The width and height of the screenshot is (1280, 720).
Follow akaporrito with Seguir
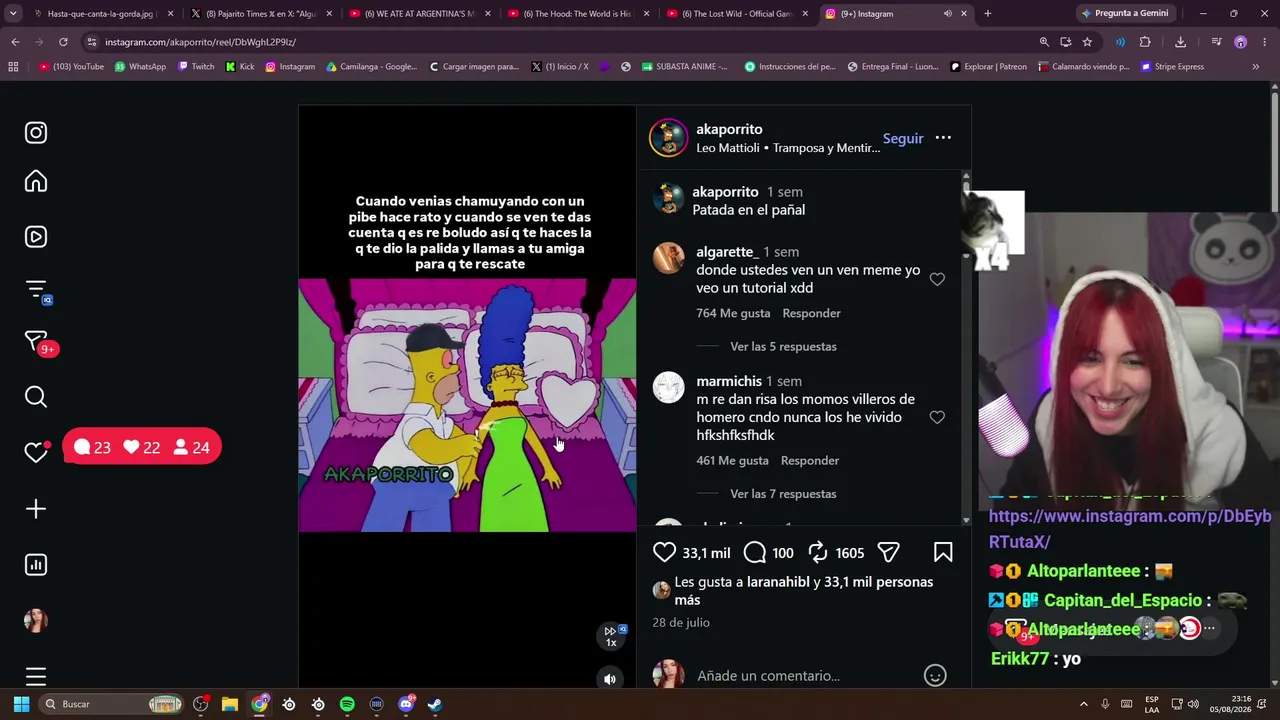click(x=903, y=139)
